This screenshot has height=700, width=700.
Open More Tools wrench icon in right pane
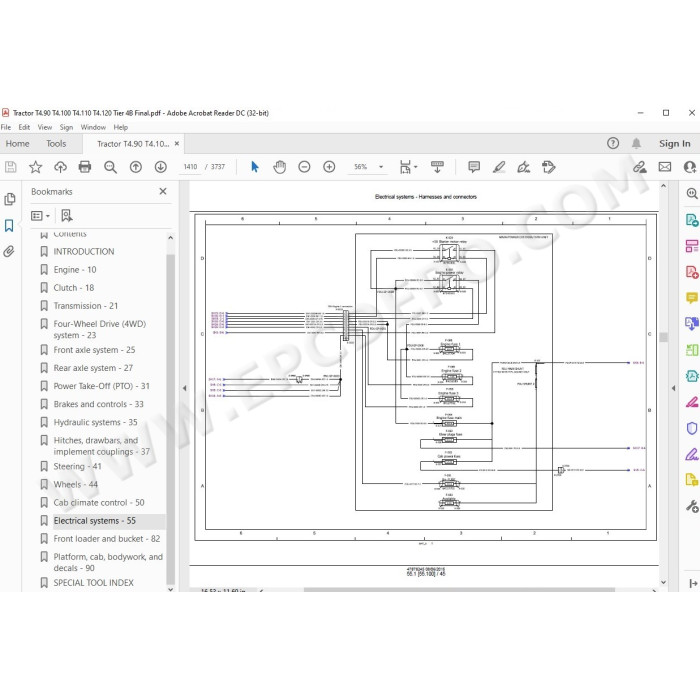(x=692, y=506)
